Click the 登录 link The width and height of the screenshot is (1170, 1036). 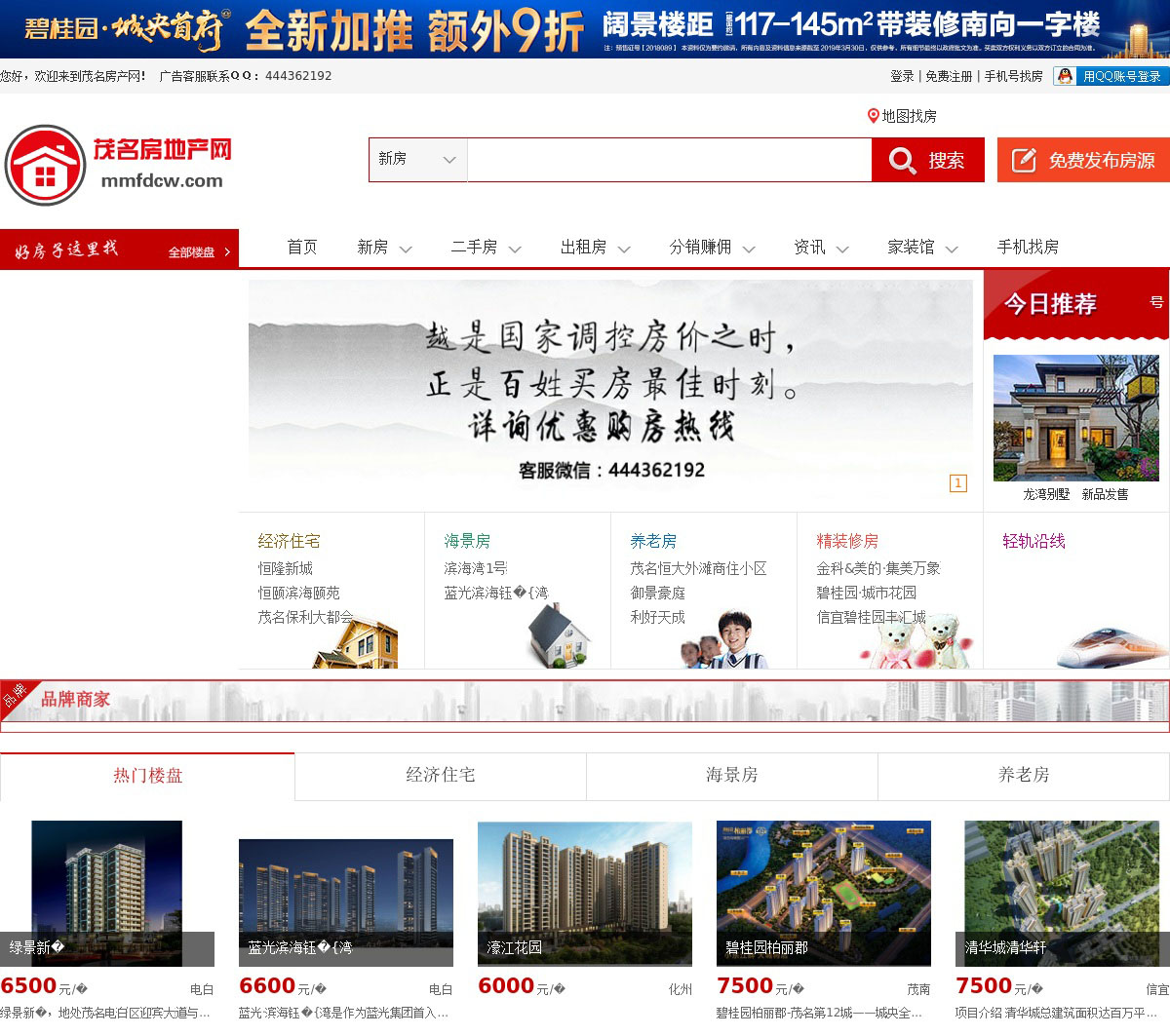click(902, 76)
